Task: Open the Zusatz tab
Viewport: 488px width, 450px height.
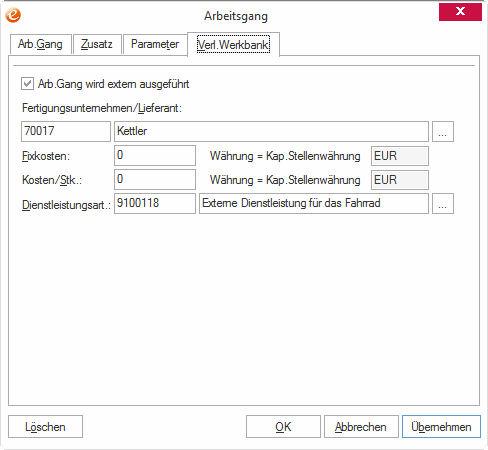Action: 97,44
